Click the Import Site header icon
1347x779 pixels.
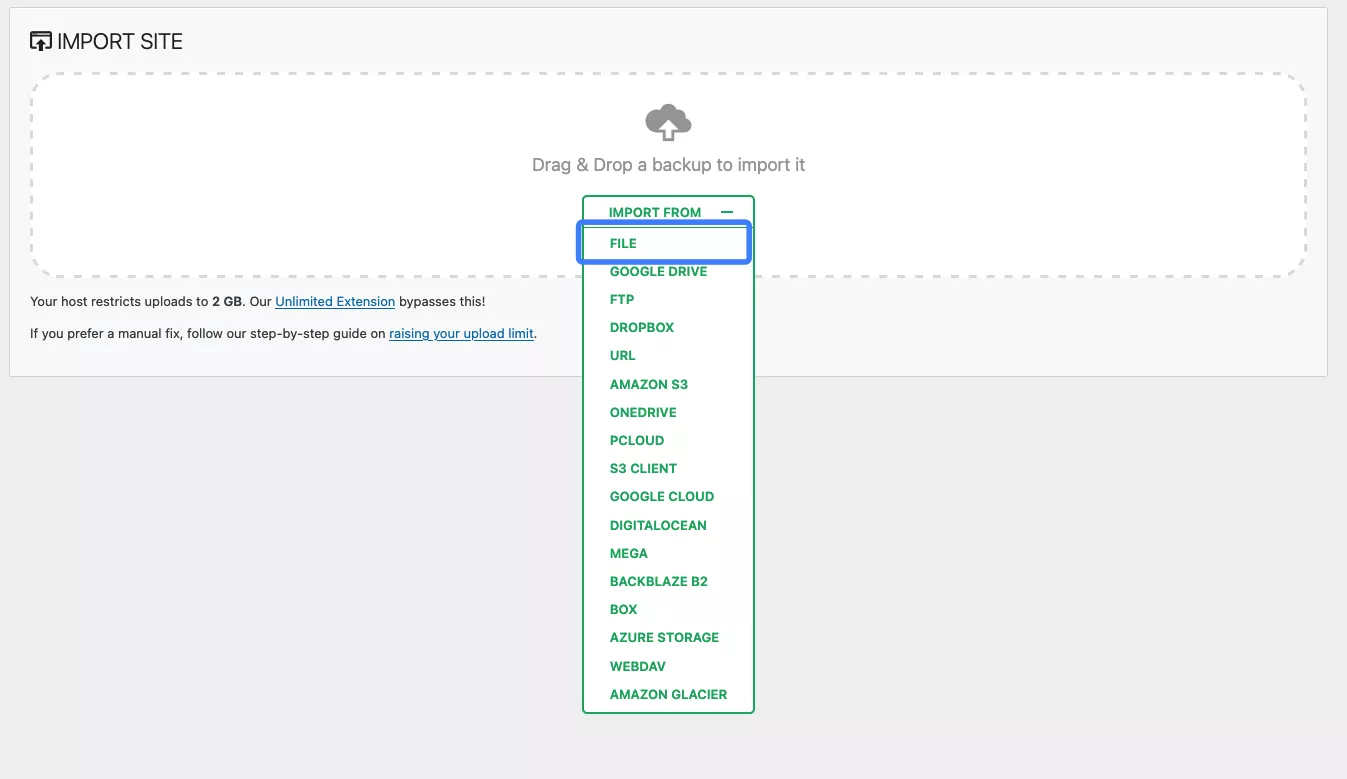coord(40,42)
